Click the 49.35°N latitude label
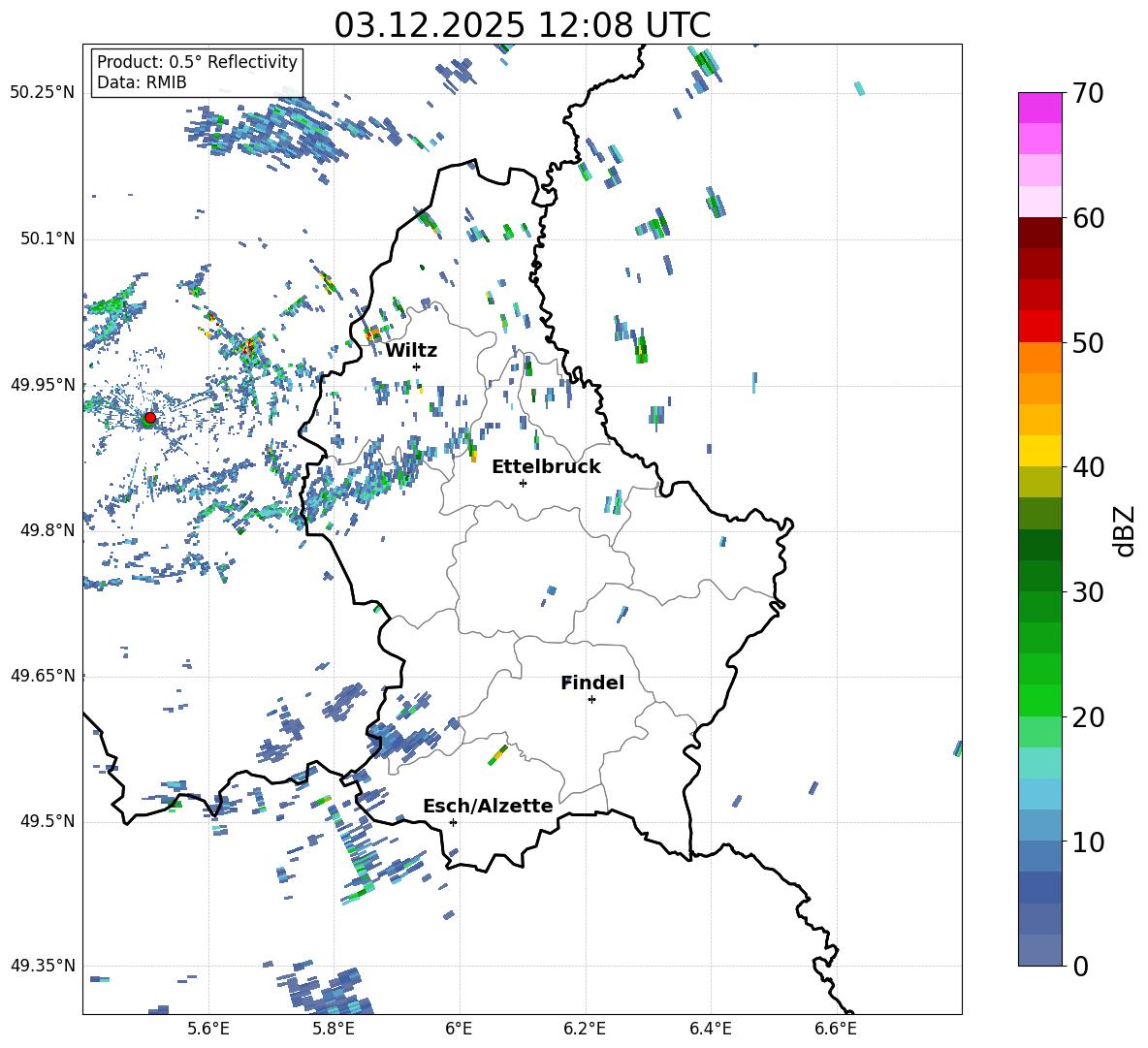Viewport: 1148px width, 1048px height. 43,966
